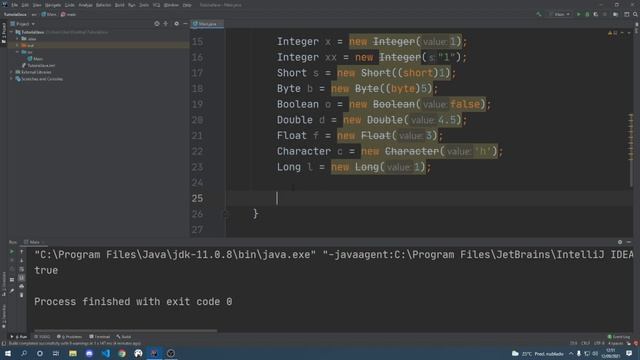Click the TutorialJava breadcrumb in navigation bar
This screenshot has width=640, height=360.
(15, 14)
